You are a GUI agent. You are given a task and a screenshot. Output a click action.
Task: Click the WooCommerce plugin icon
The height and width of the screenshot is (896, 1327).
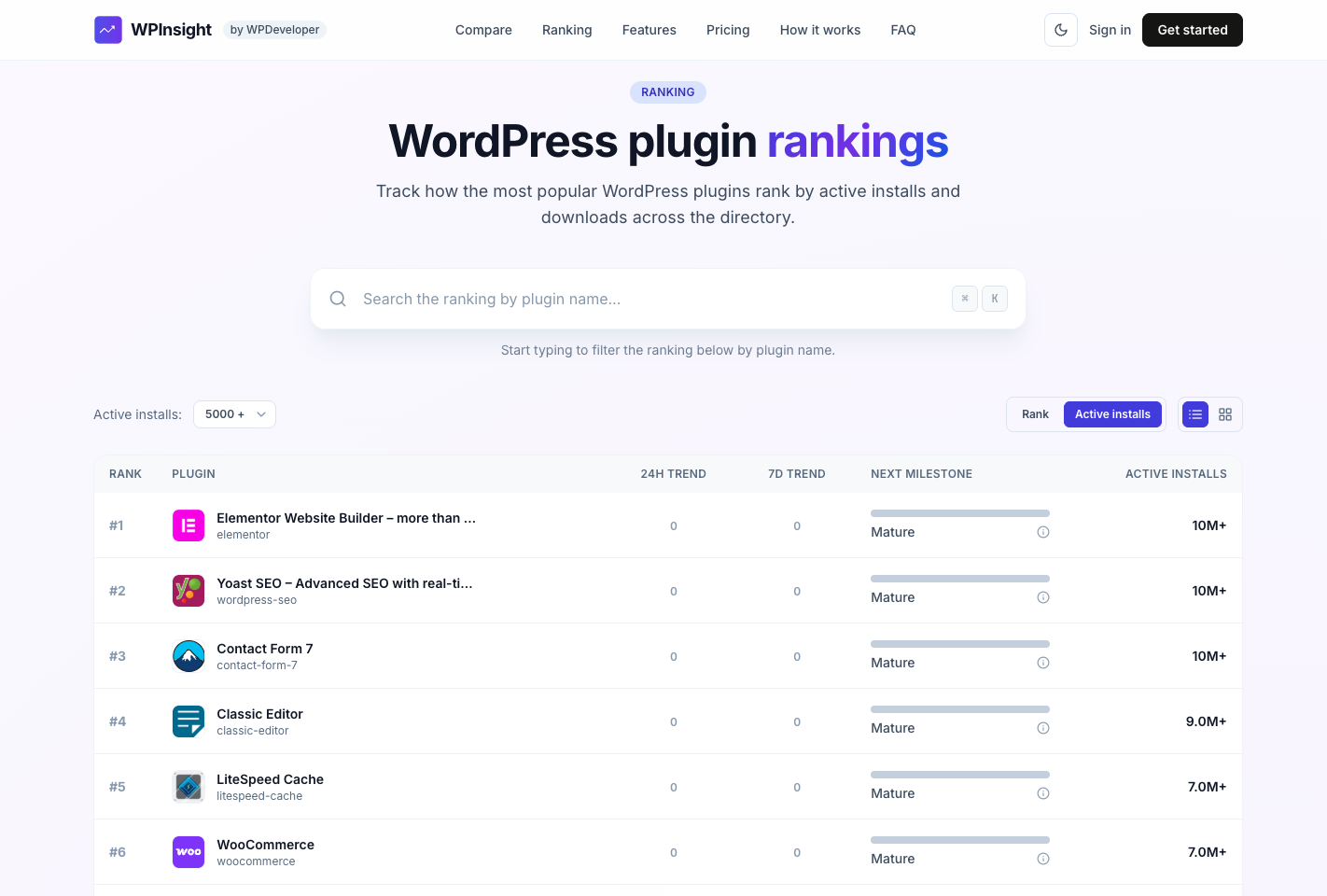tap(189, 852)
